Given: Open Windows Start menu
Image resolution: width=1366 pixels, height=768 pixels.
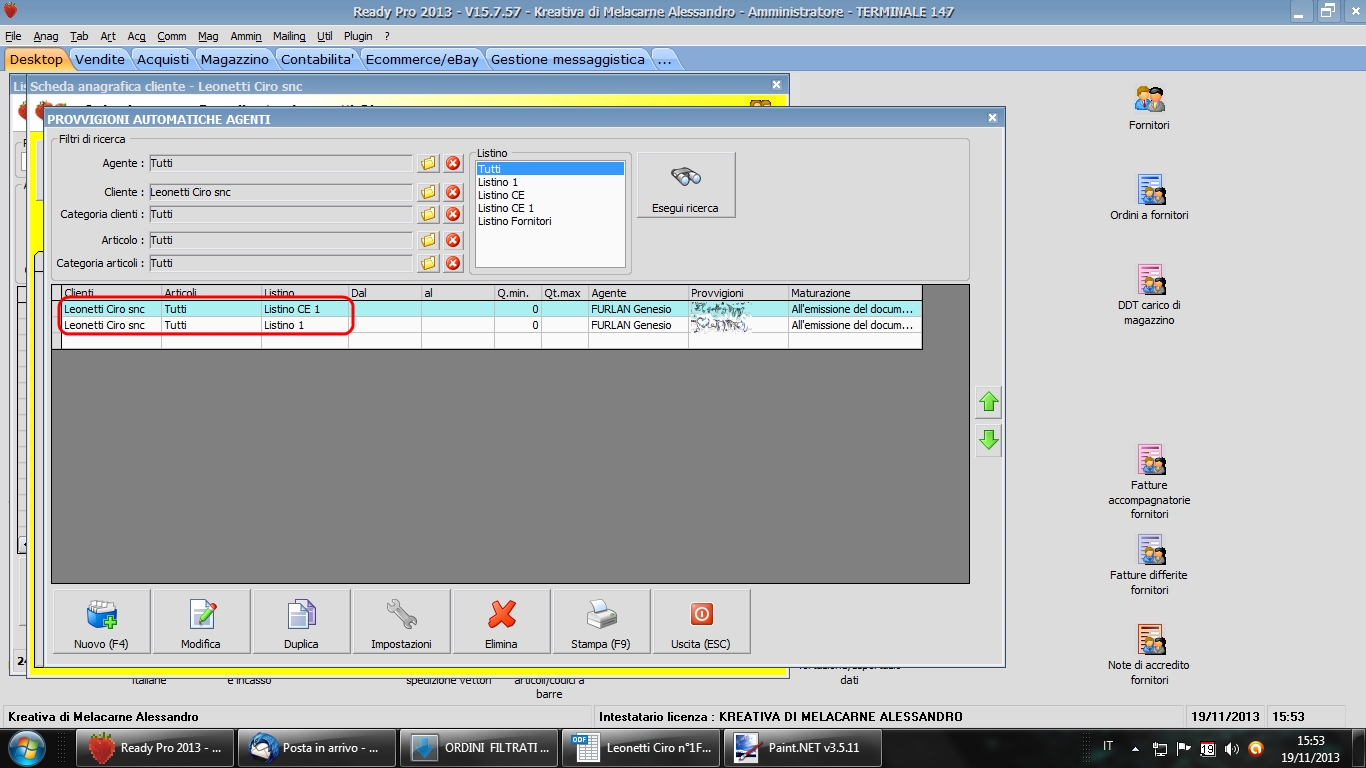Looking at the screenshot, I should pos(25,747).
